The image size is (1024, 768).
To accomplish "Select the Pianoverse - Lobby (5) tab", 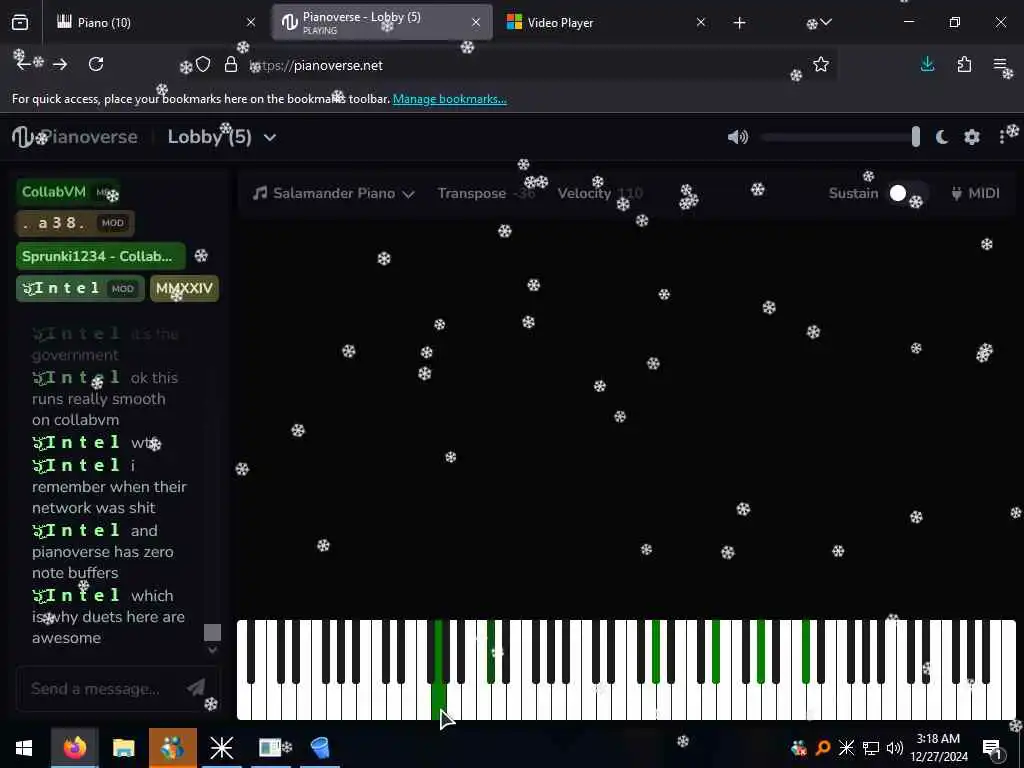I will click(x=382, y=23).
